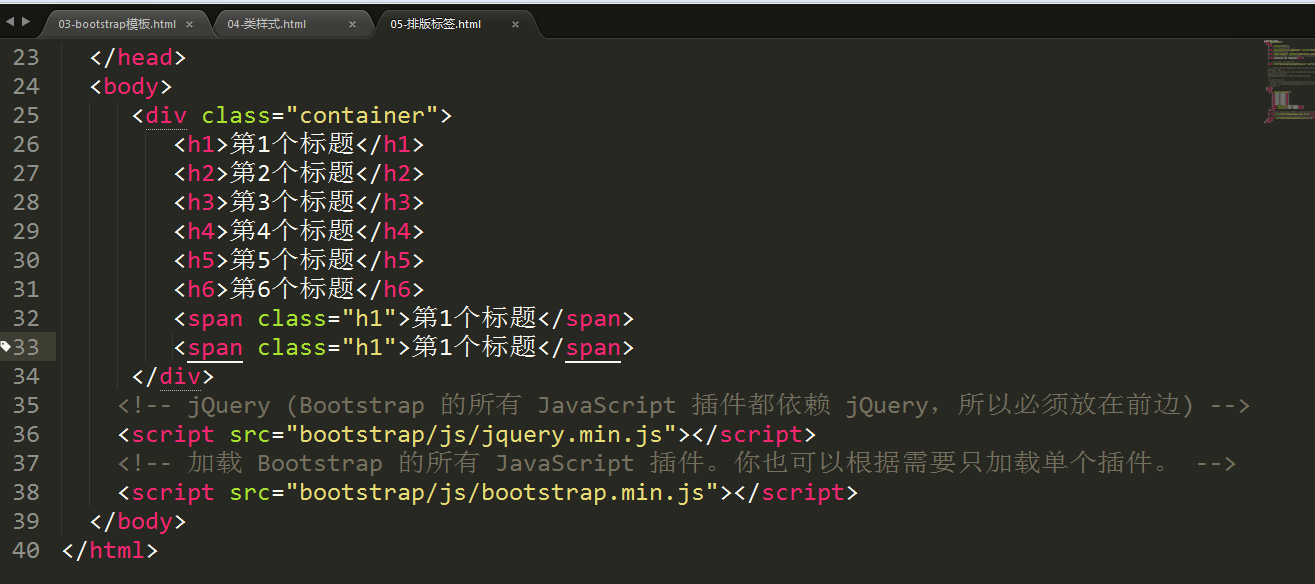Click the minimap code preview
Image resolution: width=1315 pixels, height=584 pixels.
click(1288, 80)
